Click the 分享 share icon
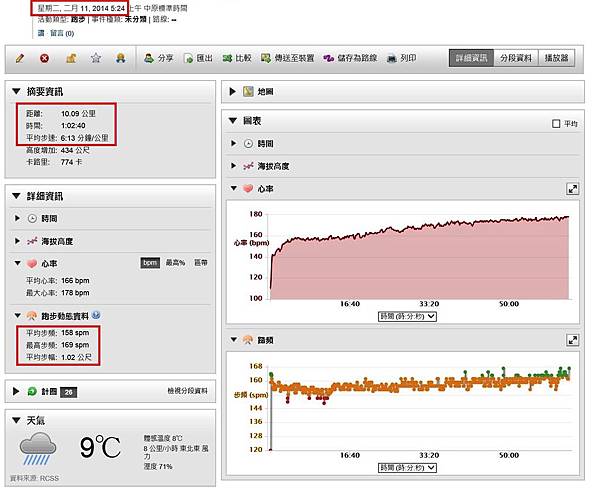The width and height of the screenshot is (600, 493). pos(149,58)
